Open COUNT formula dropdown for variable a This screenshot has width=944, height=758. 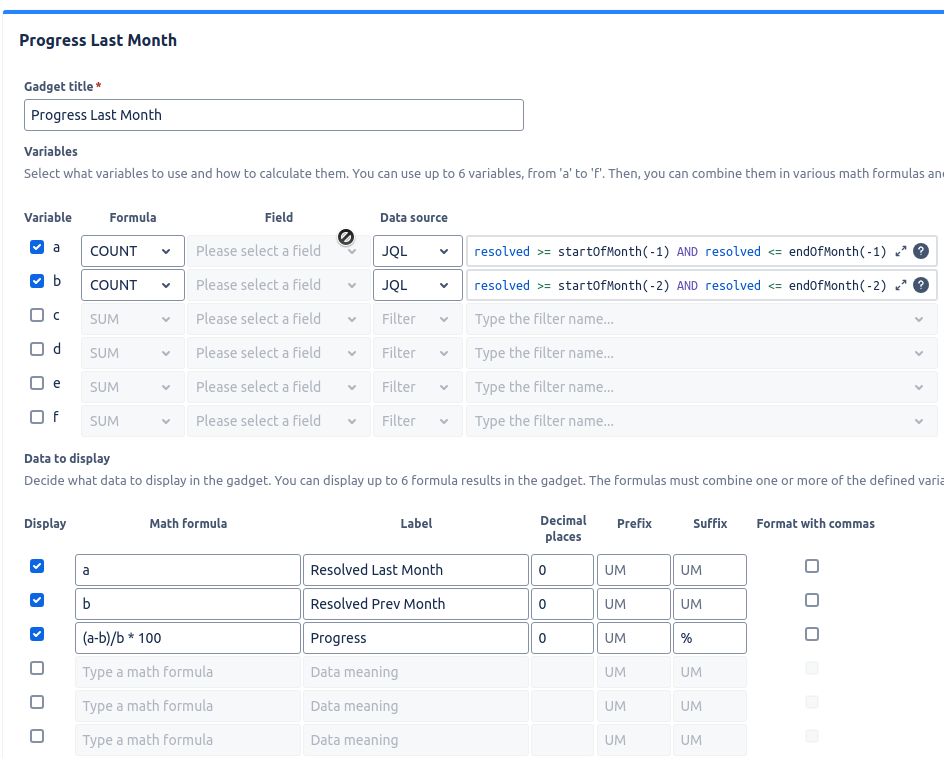click(x=132, y=251)
